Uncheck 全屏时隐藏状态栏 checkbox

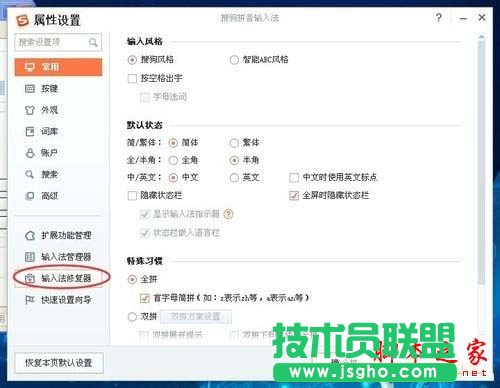(x=294, y=196)
